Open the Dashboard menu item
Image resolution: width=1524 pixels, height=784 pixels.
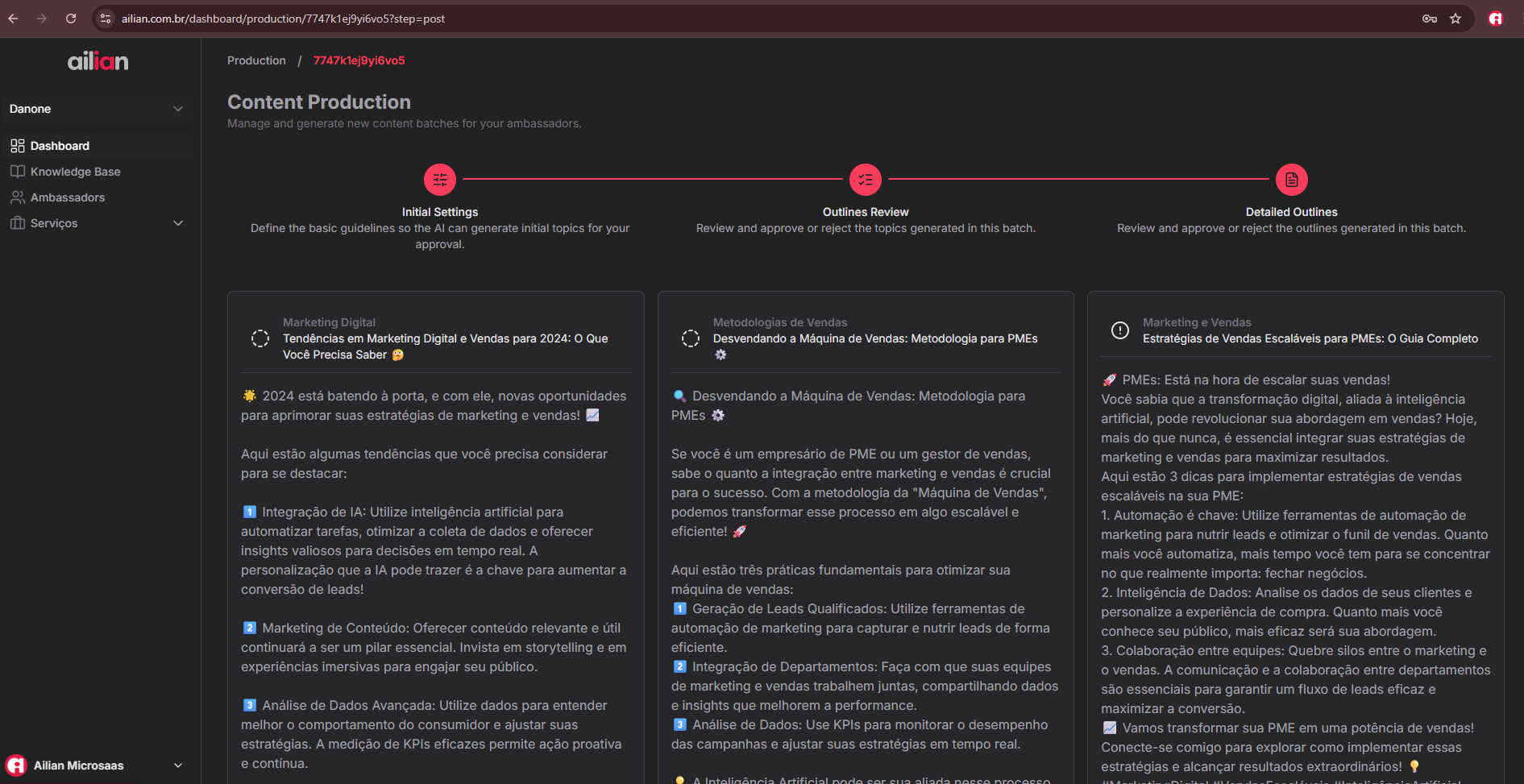(x=60, y=146)
